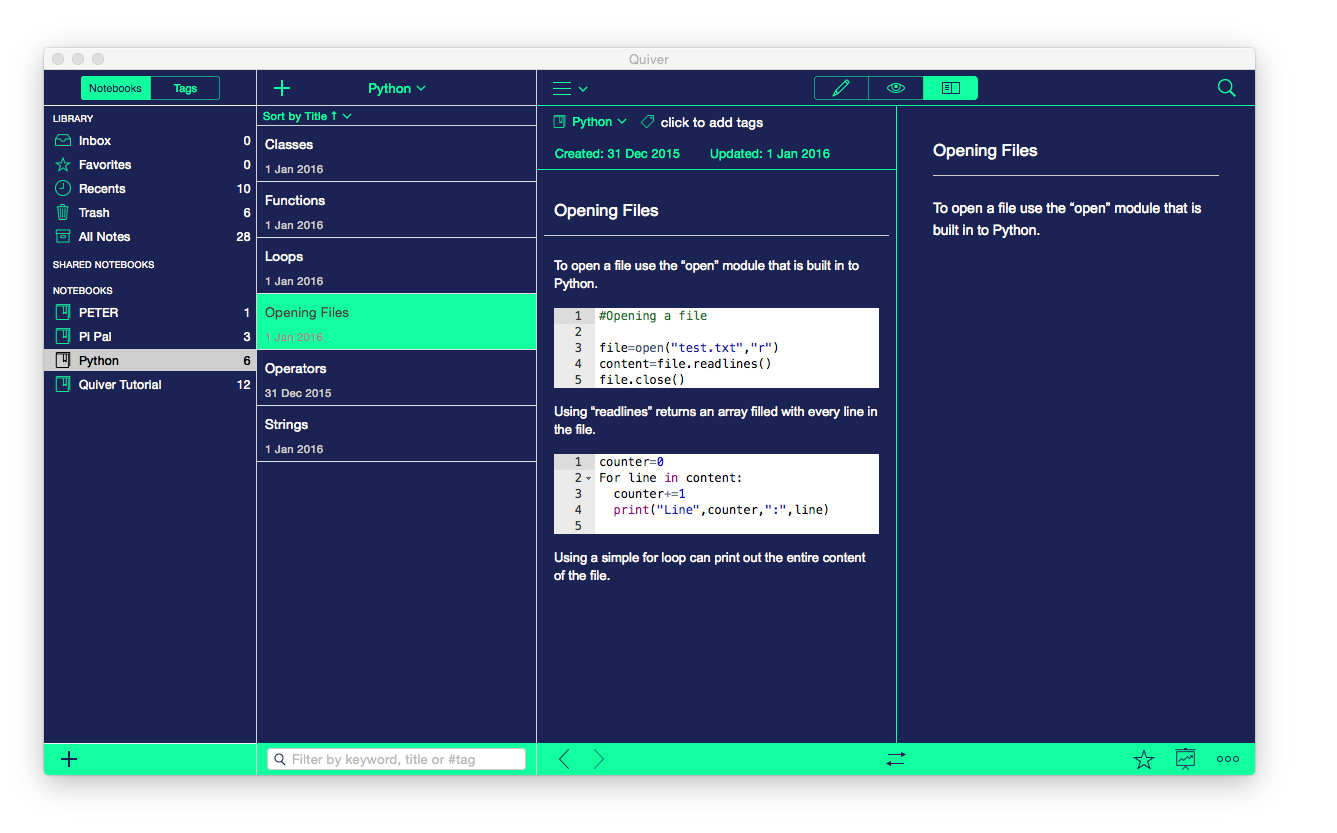Add a new note with plus icon
This screenshot has height=833, width=1337.
[x=282, y=88]
